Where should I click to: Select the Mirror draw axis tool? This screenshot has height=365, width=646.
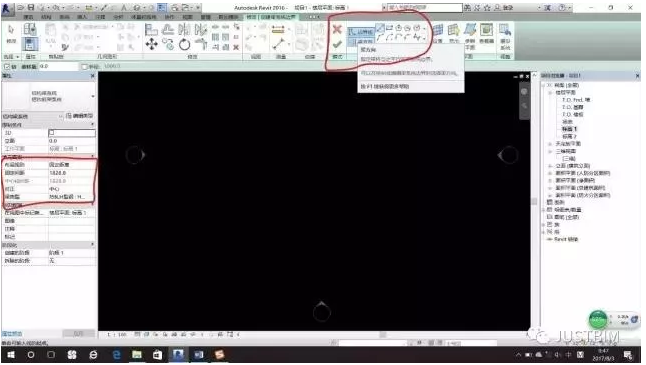tap(201, 30)
